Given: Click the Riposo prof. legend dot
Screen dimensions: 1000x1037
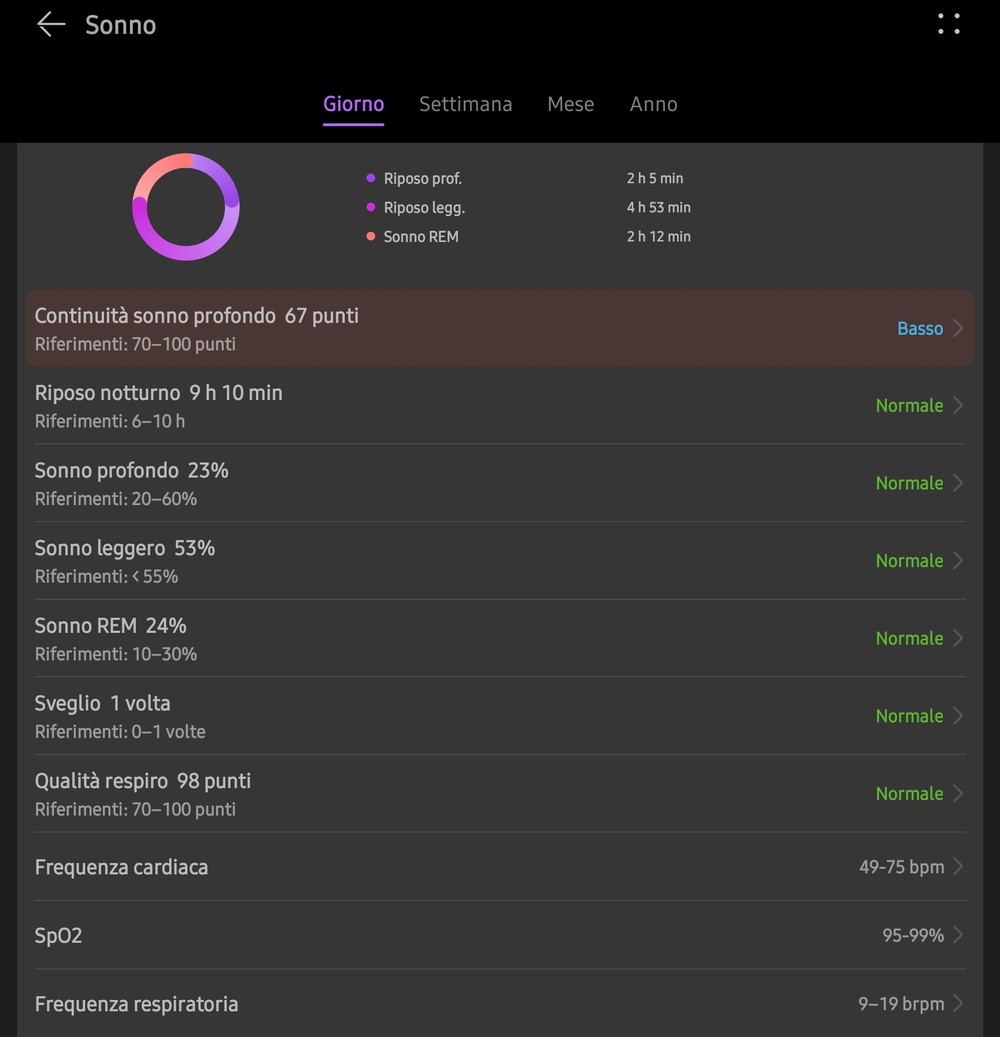Looking at the screenshot, I should click(371, 179).
